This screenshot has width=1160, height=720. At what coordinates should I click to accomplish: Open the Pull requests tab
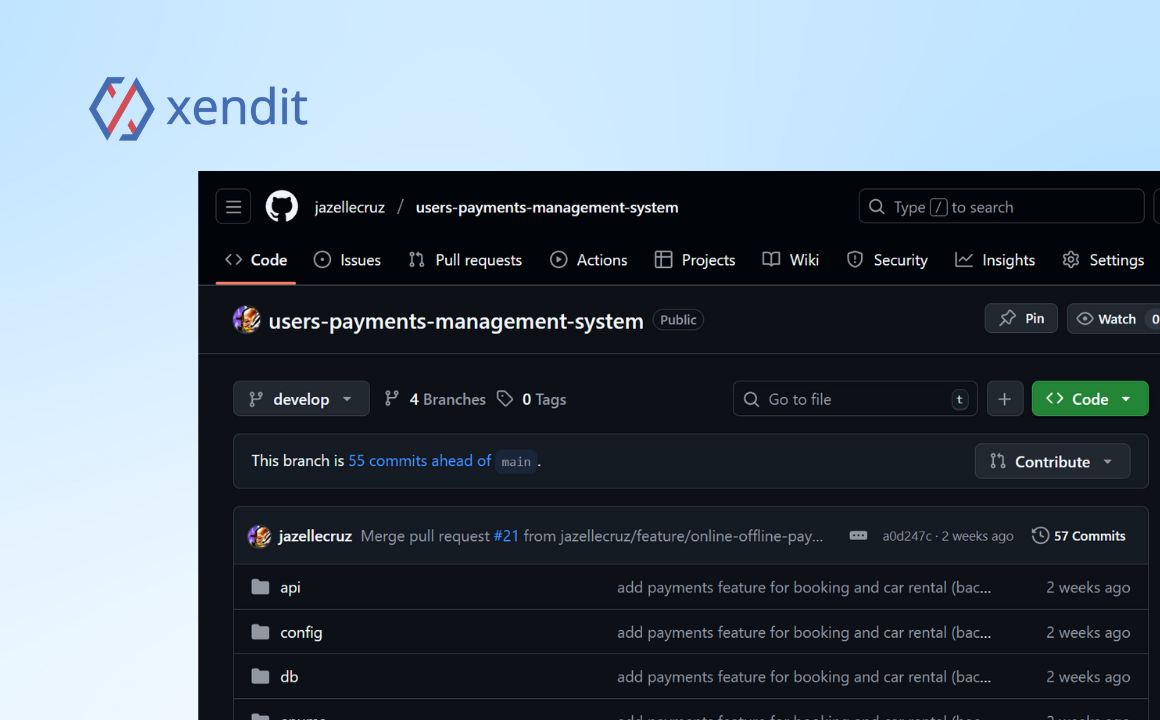[466, 260]
